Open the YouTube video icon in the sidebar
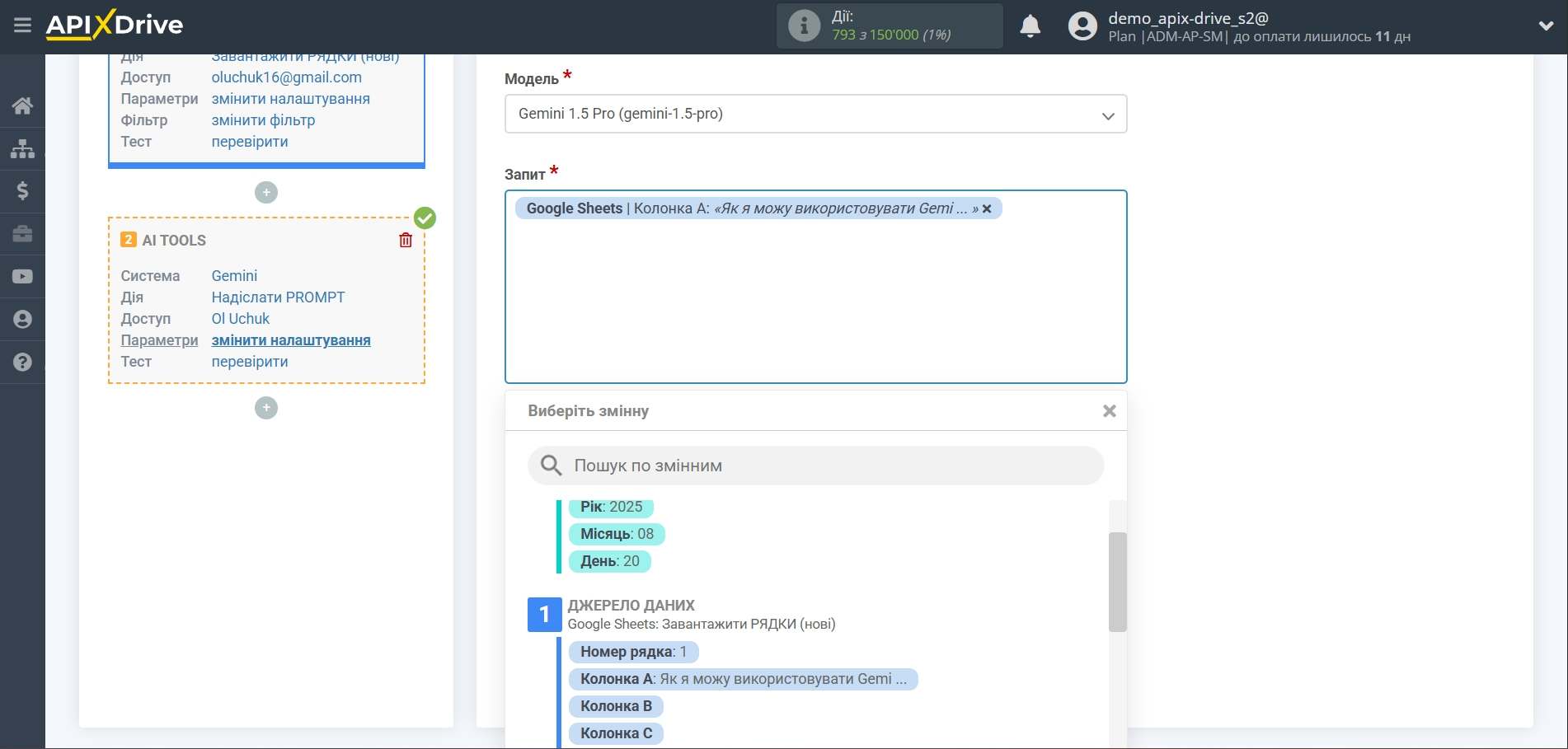 point(22,277)
